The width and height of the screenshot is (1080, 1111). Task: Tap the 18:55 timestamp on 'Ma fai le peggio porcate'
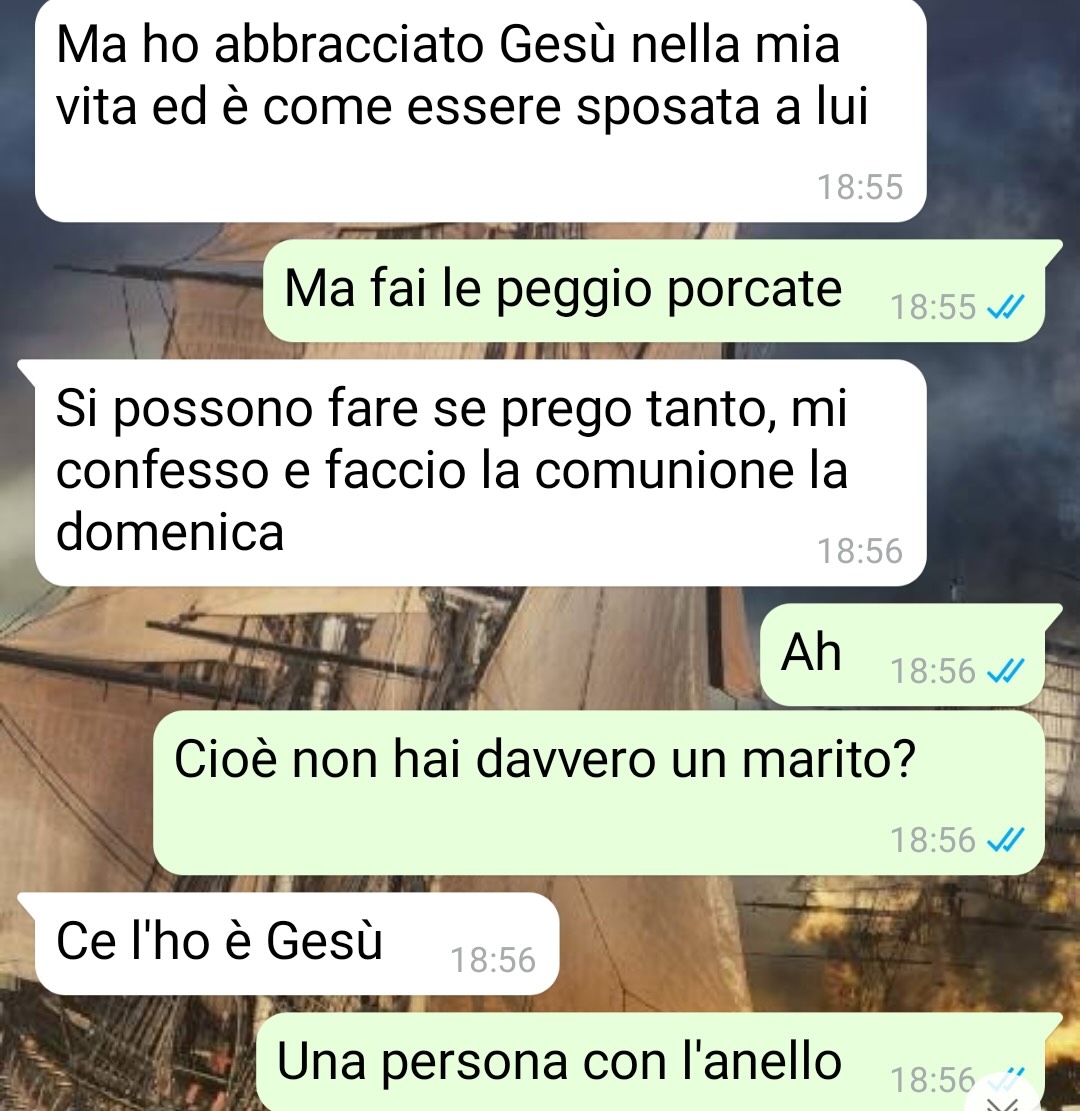[933, 307]
